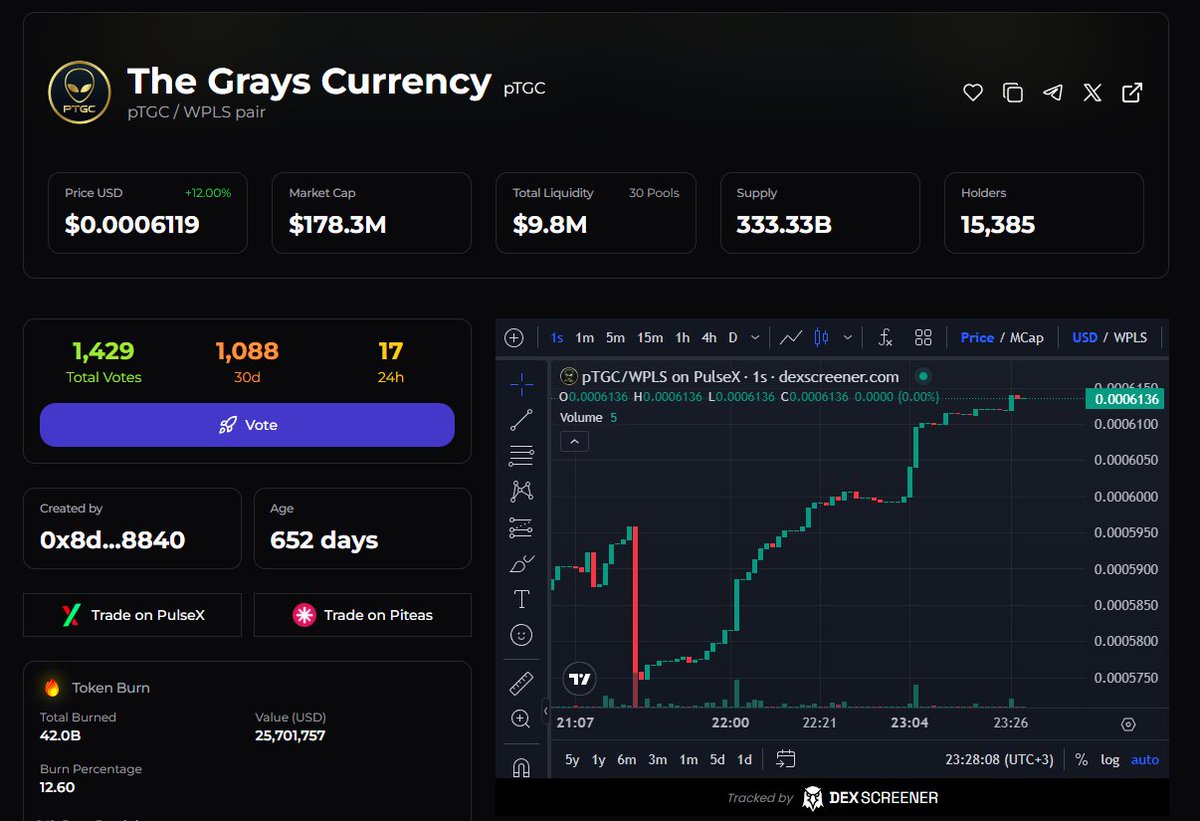The image size is (1200, 821).
Task: Switch to the line chart style icon
Action: tap(791, 338)
